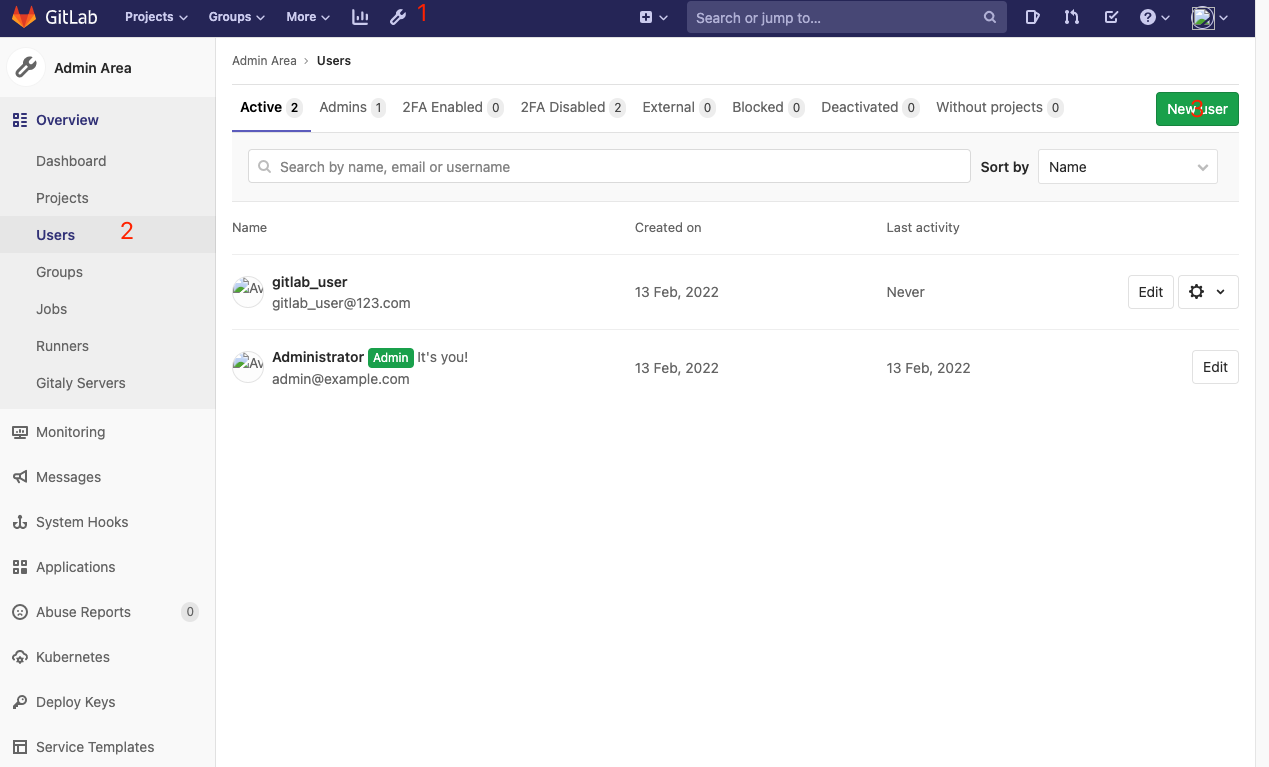Screen dimensions: 1269x767
Task: Open Admin Area via wrench icon
Action: pos(398,17)
